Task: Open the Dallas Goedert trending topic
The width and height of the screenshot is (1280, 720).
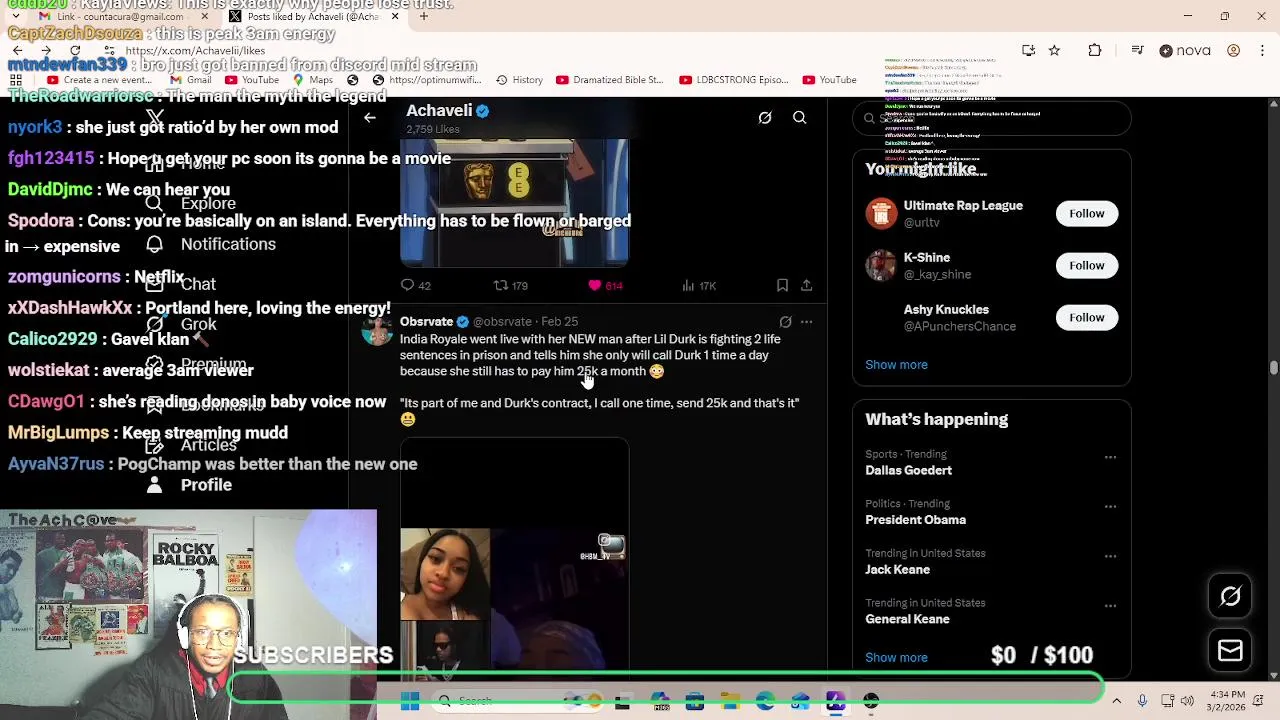Action: click(x=908, y=471)
